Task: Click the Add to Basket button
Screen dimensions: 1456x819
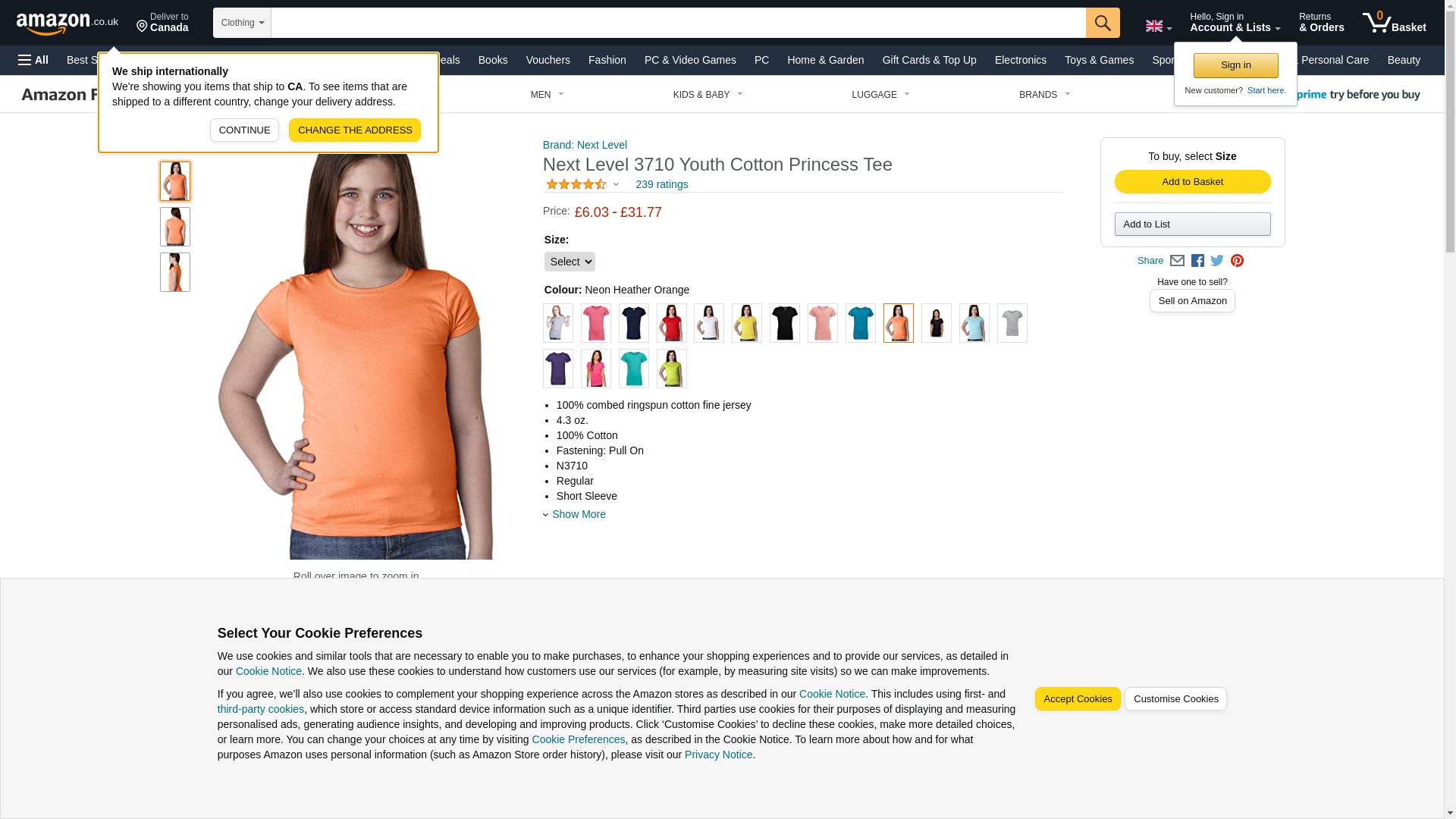Action: (x=1192, y=182)
